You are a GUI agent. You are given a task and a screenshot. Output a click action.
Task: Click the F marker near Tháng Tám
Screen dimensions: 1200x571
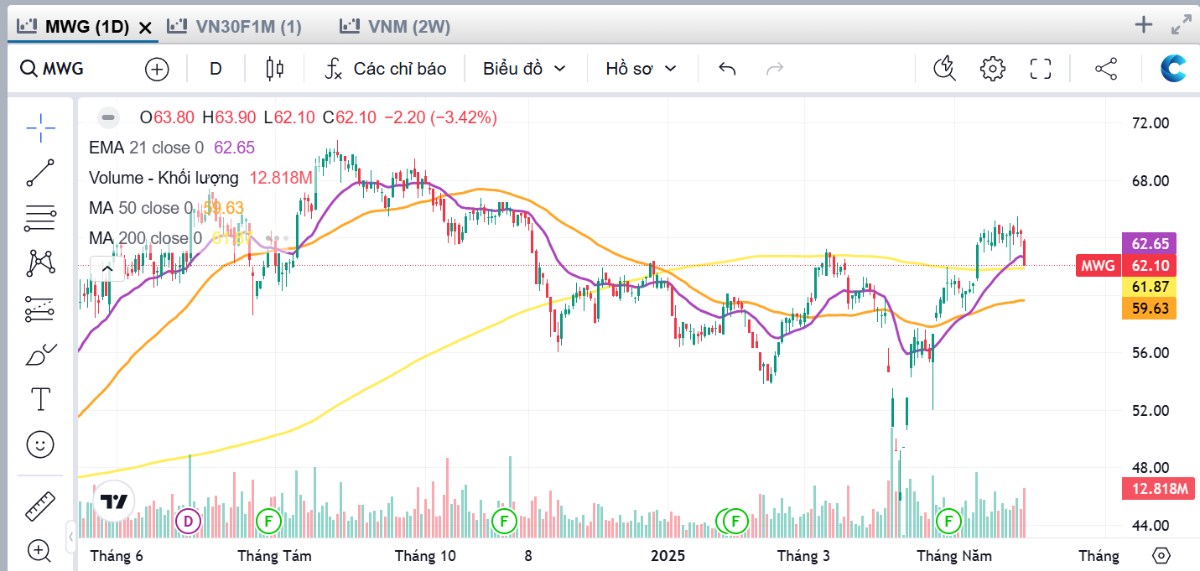268,521
